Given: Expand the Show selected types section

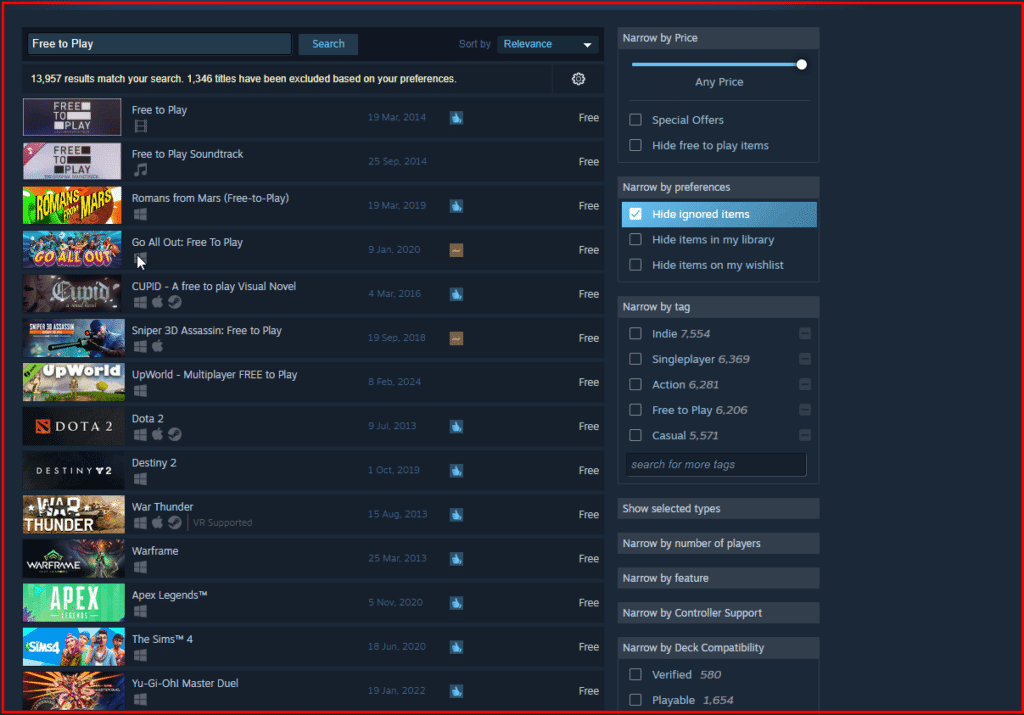Looking at the screenshot, I should 718,509.
